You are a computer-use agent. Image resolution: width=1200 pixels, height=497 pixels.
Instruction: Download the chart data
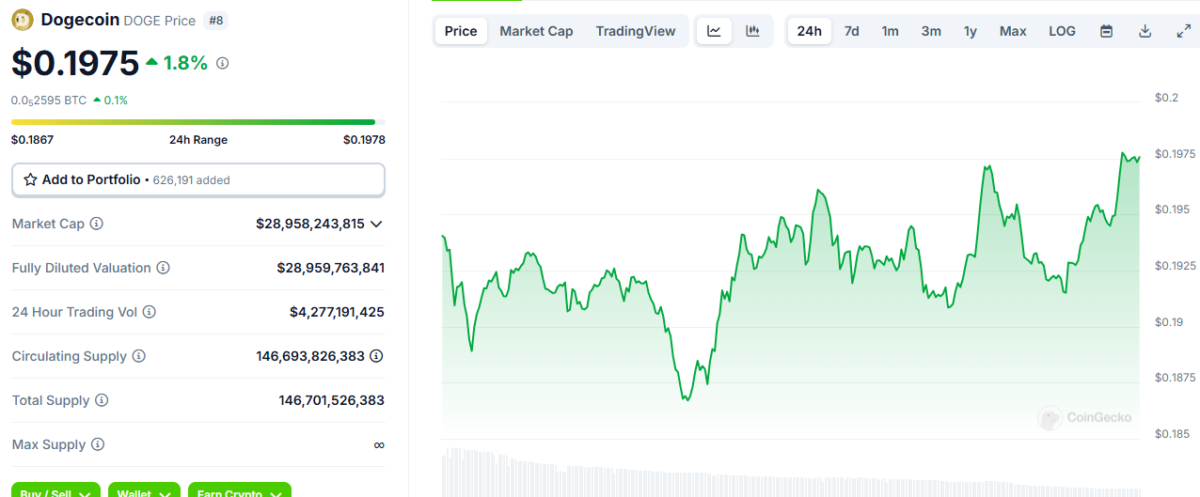point(1145,31)
